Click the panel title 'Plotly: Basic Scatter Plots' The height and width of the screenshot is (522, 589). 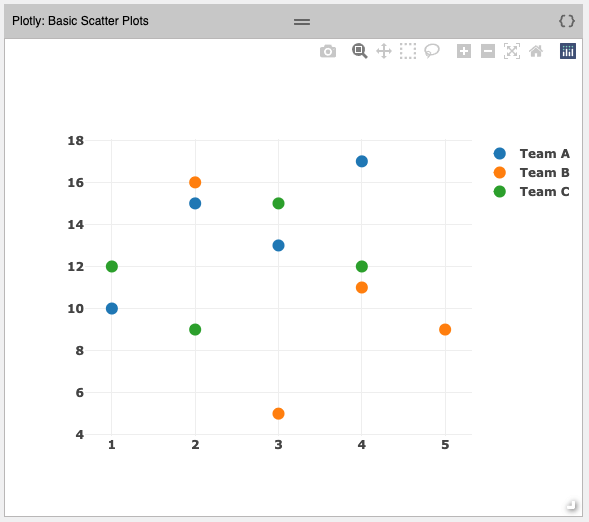point(80,21)
